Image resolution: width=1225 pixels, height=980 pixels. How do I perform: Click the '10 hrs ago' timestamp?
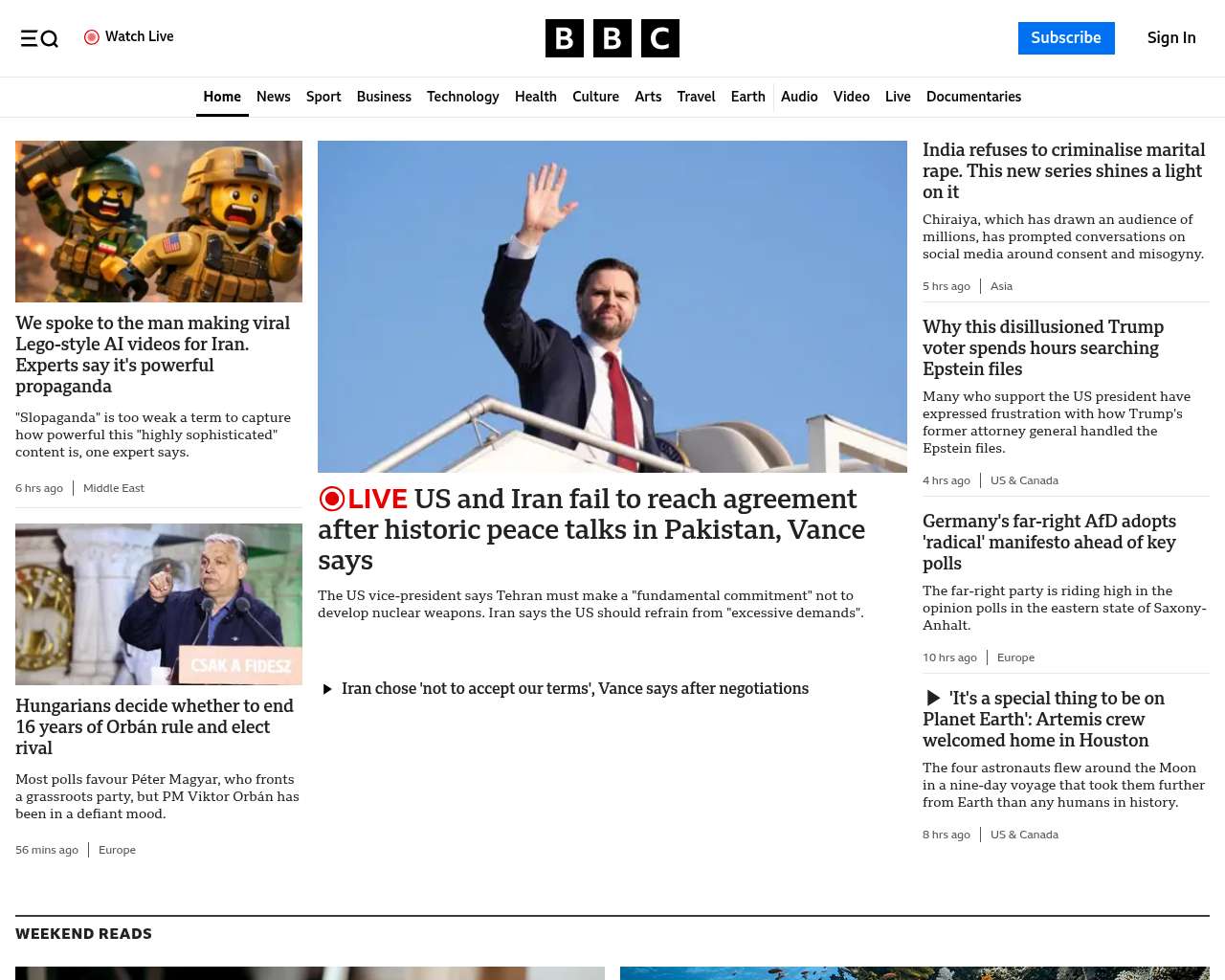[x=949, y=657]
